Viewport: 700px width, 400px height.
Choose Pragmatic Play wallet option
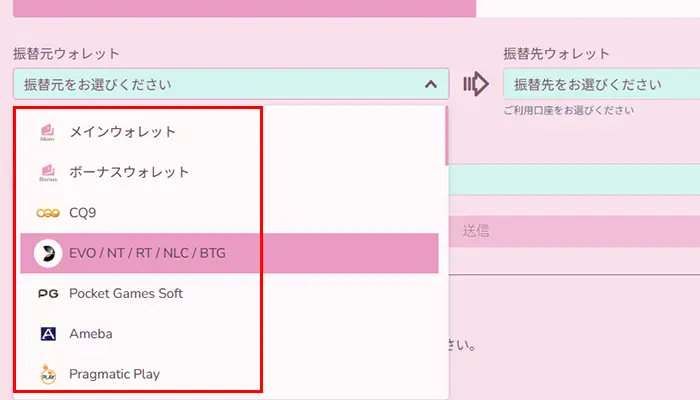click(229, 374)
